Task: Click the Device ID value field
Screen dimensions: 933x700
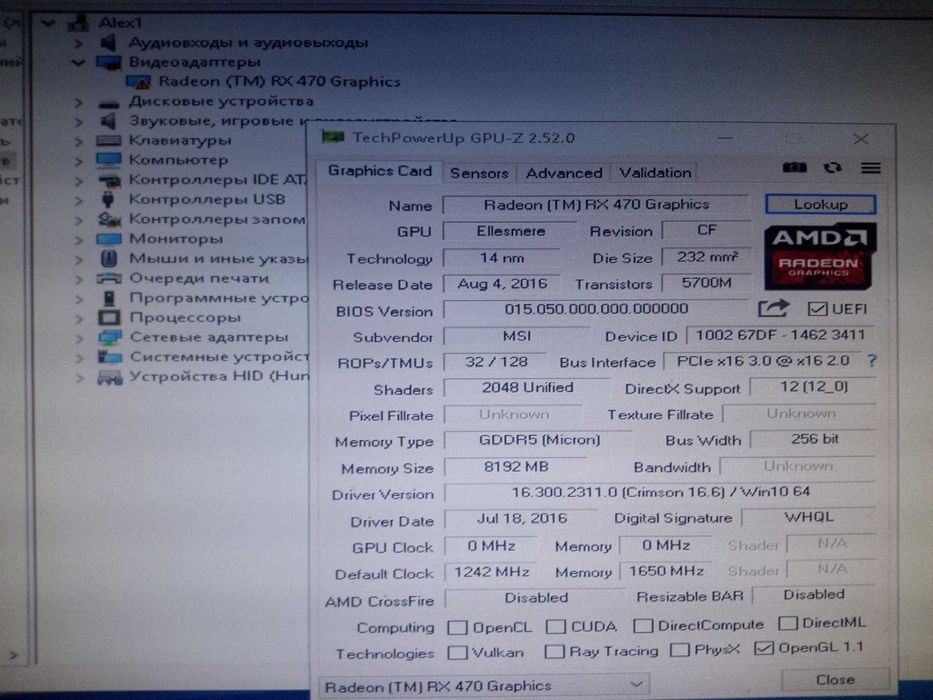Action: click(780, 335)
